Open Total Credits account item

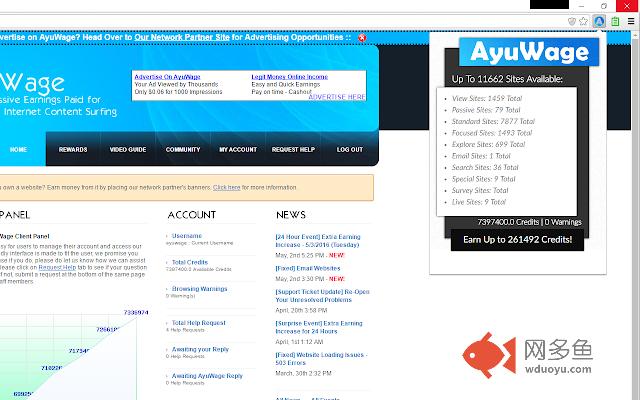click(x=190, y=262)
